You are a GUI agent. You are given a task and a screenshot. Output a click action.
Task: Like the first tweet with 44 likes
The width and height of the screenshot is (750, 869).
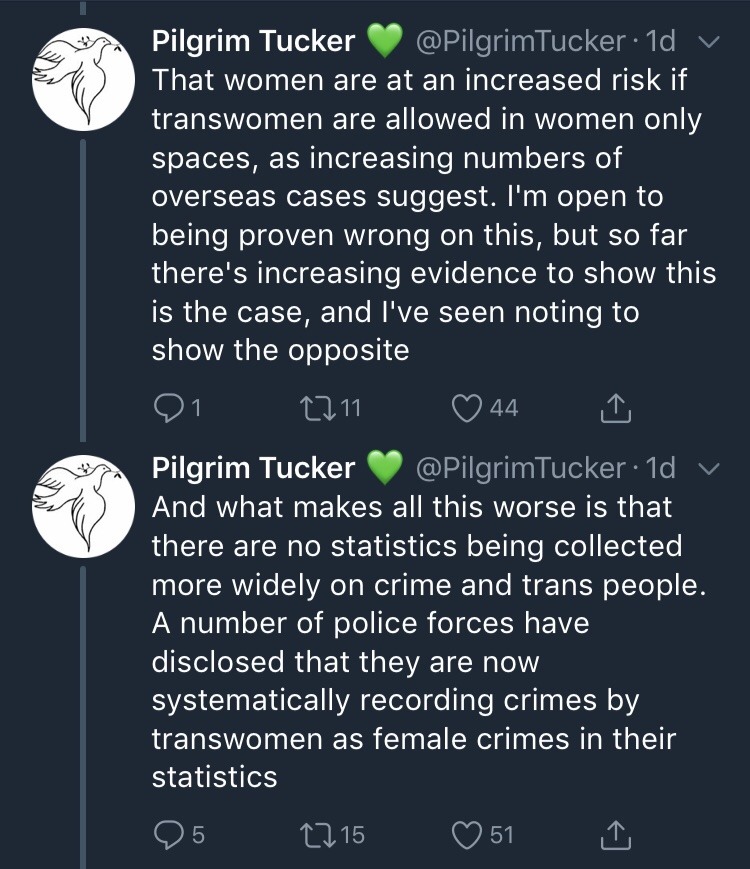click(468, 407)
